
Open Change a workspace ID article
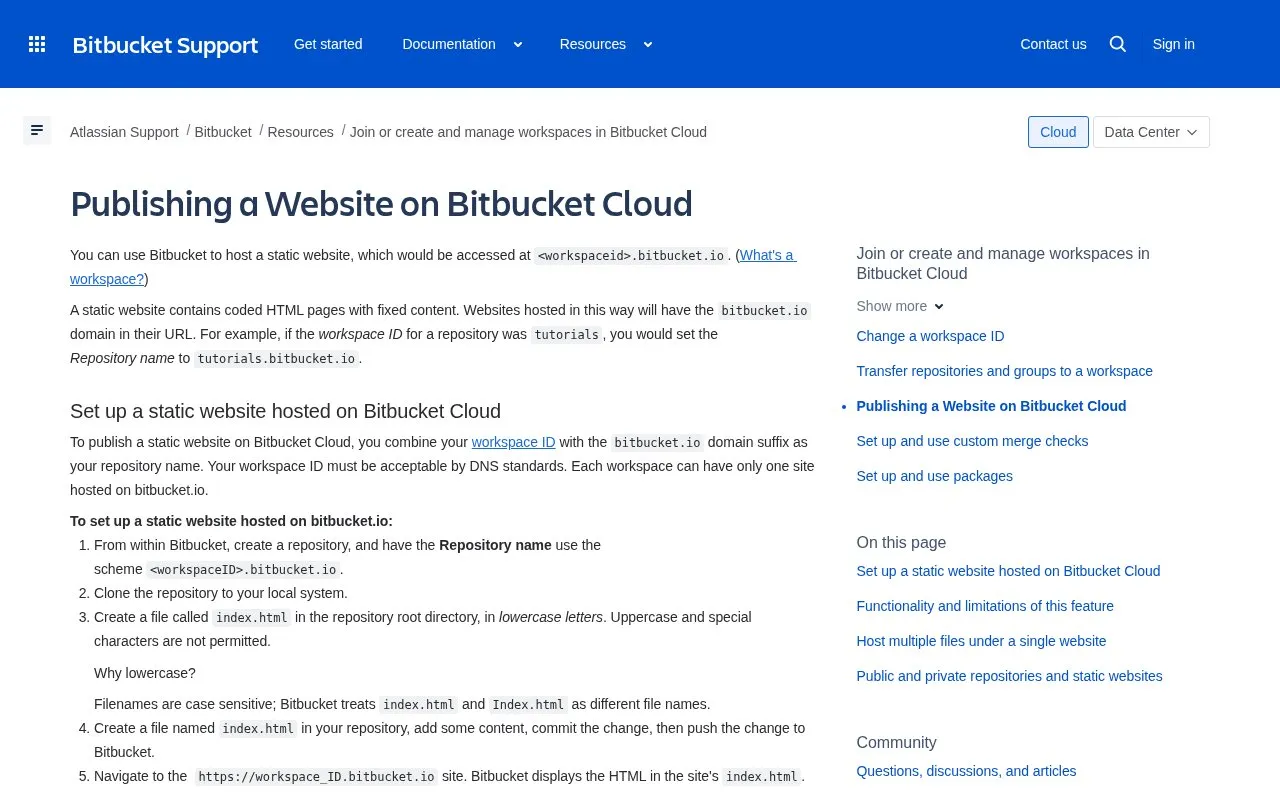pyautogui.click(x=930, y=336)
